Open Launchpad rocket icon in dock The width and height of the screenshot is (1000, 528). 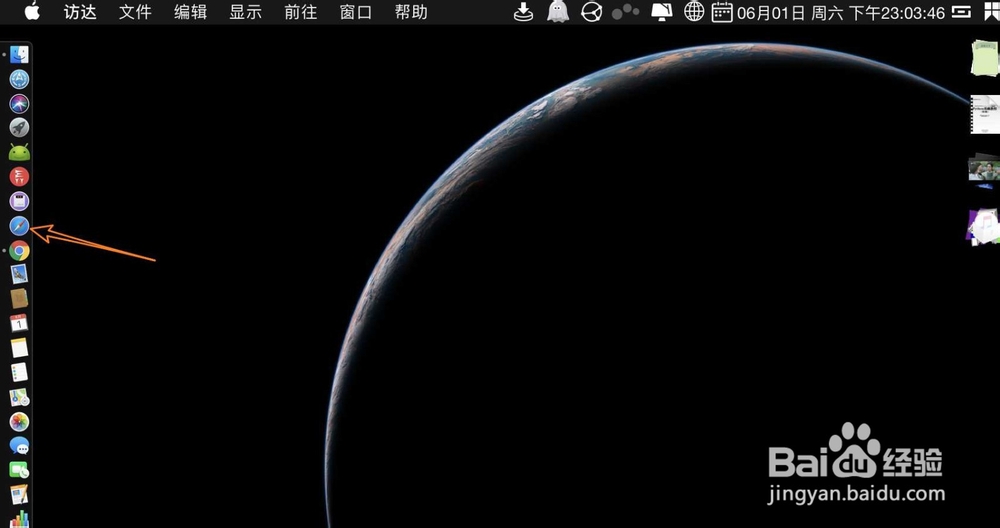pos(19,128)
